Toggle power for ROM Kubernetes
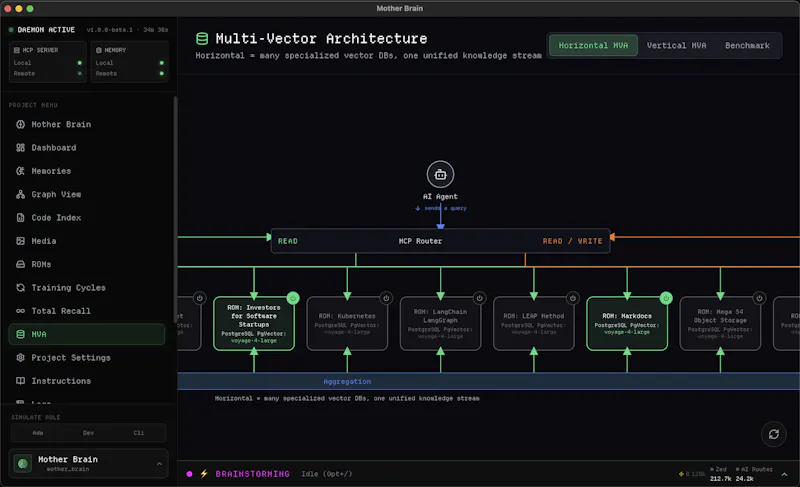 (386, 298)
